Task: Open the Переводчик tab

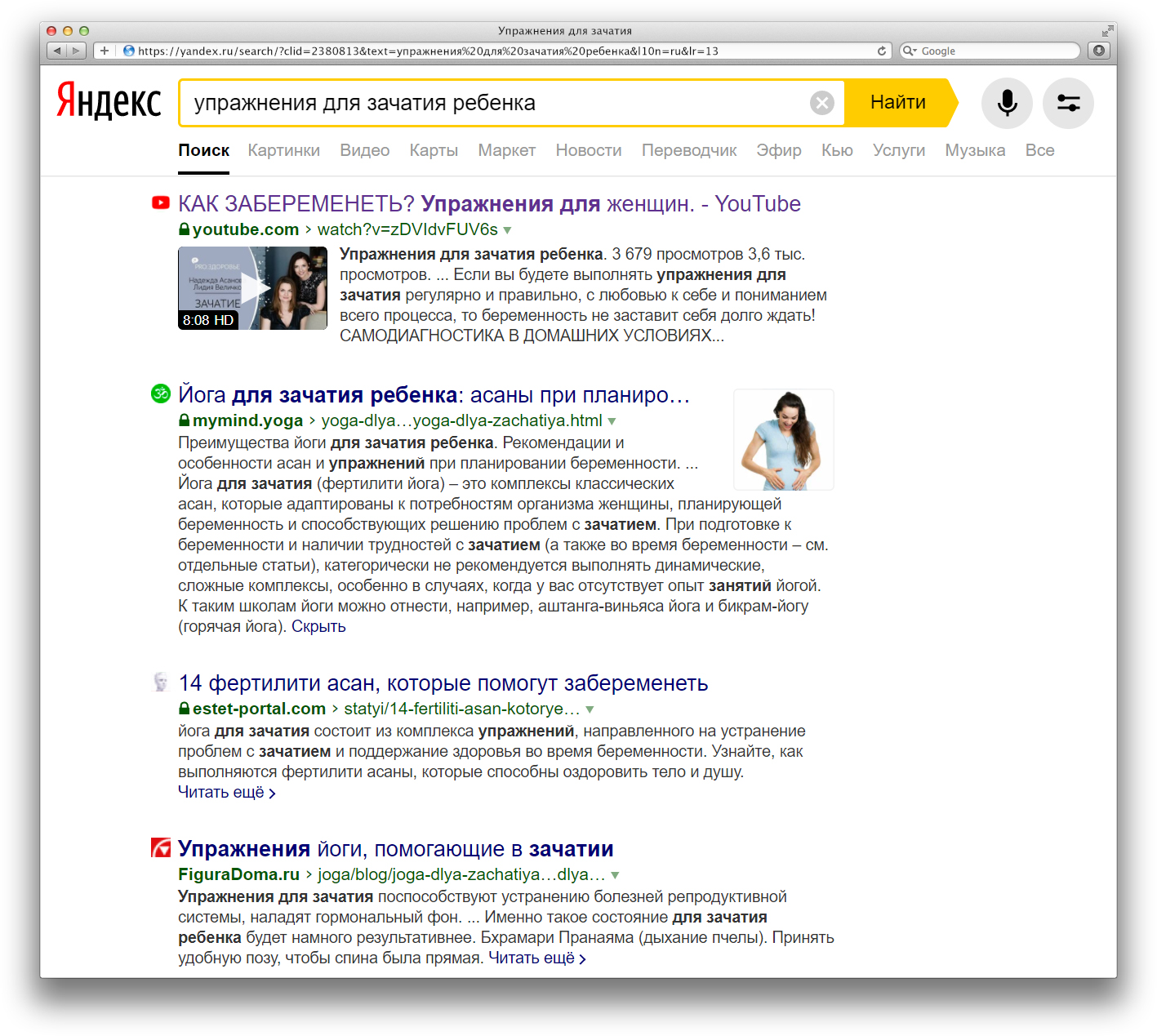Action: pyautogui.click(x=689, y=150)
